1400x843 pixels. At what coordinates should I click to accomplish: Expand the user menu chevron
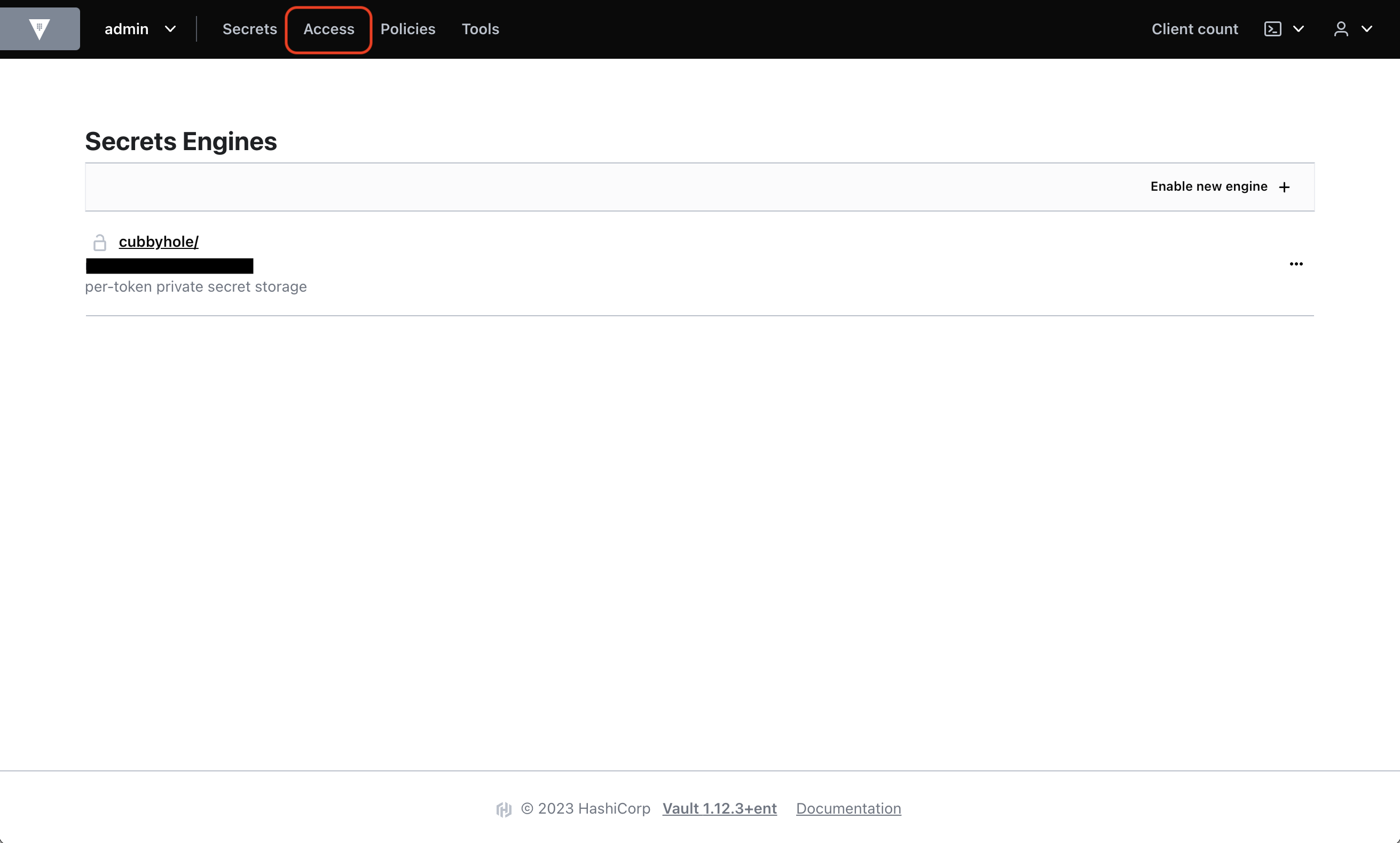(x=1367, y=29)
